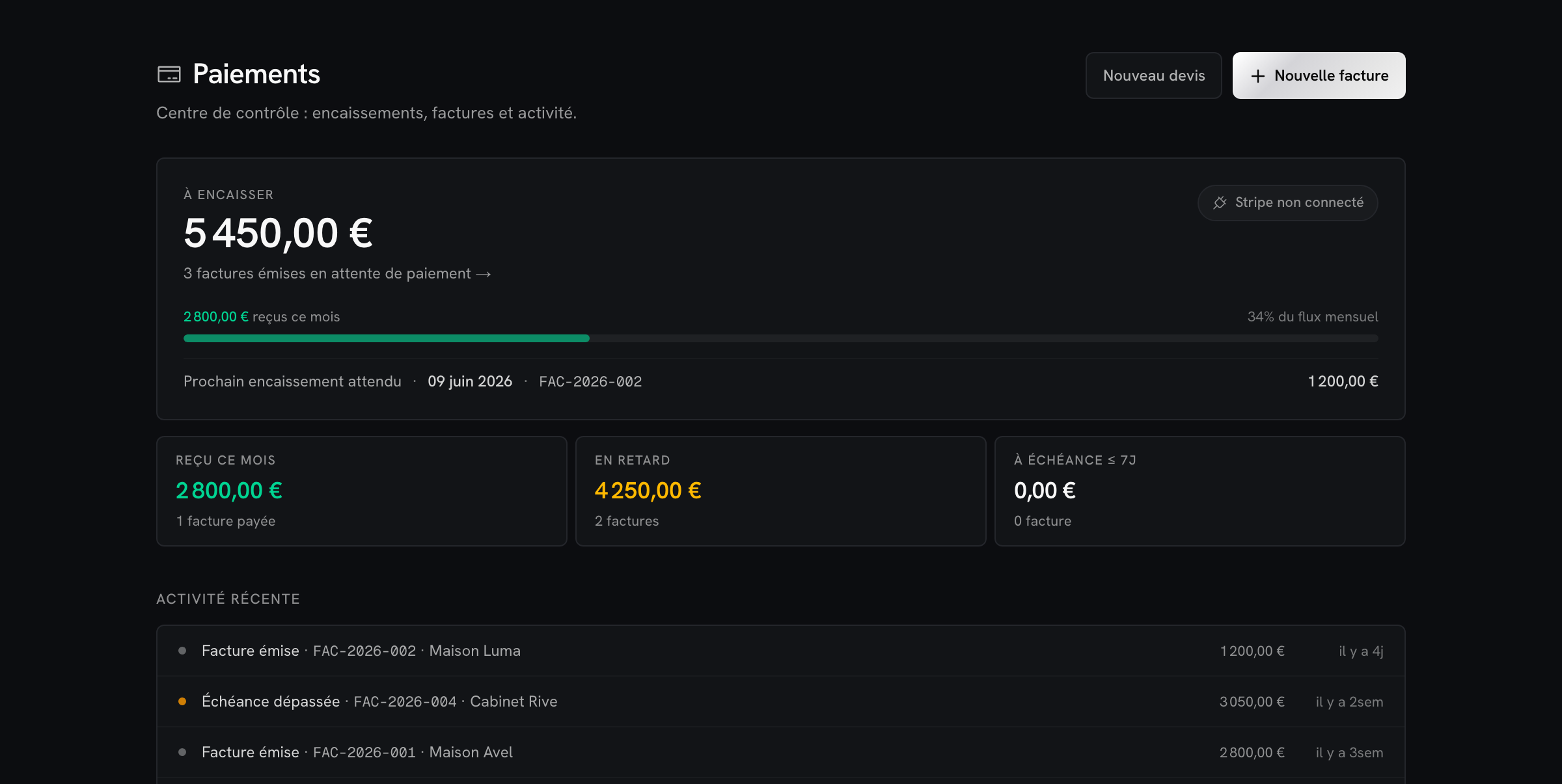Select the Maison Avel activity row
This screenshot has height=784, width=1562.
[x=781, y=752]
